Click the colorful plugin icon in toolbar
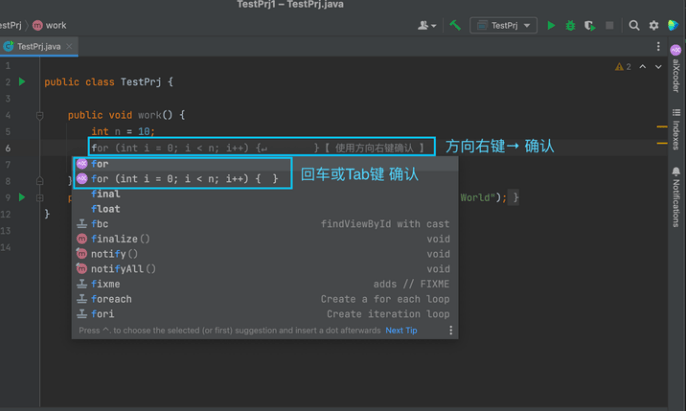Viewport: 686px width, 411px height. [x=673, y=25]
